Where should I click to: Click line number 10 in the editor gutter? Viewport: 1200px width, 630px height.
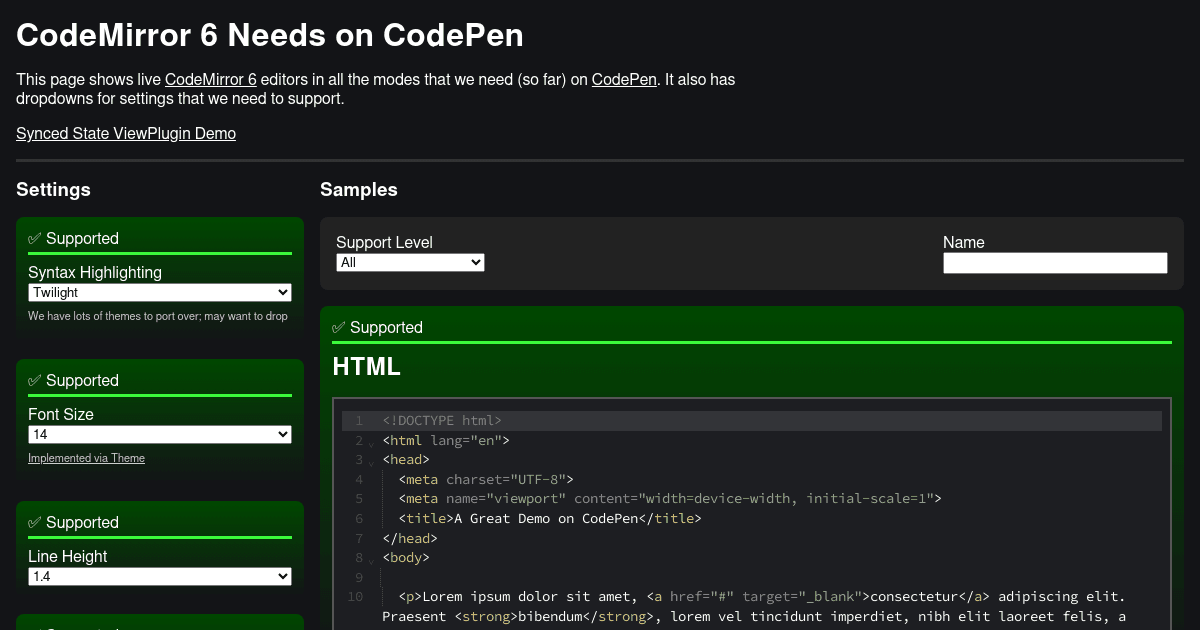(355, 596)
